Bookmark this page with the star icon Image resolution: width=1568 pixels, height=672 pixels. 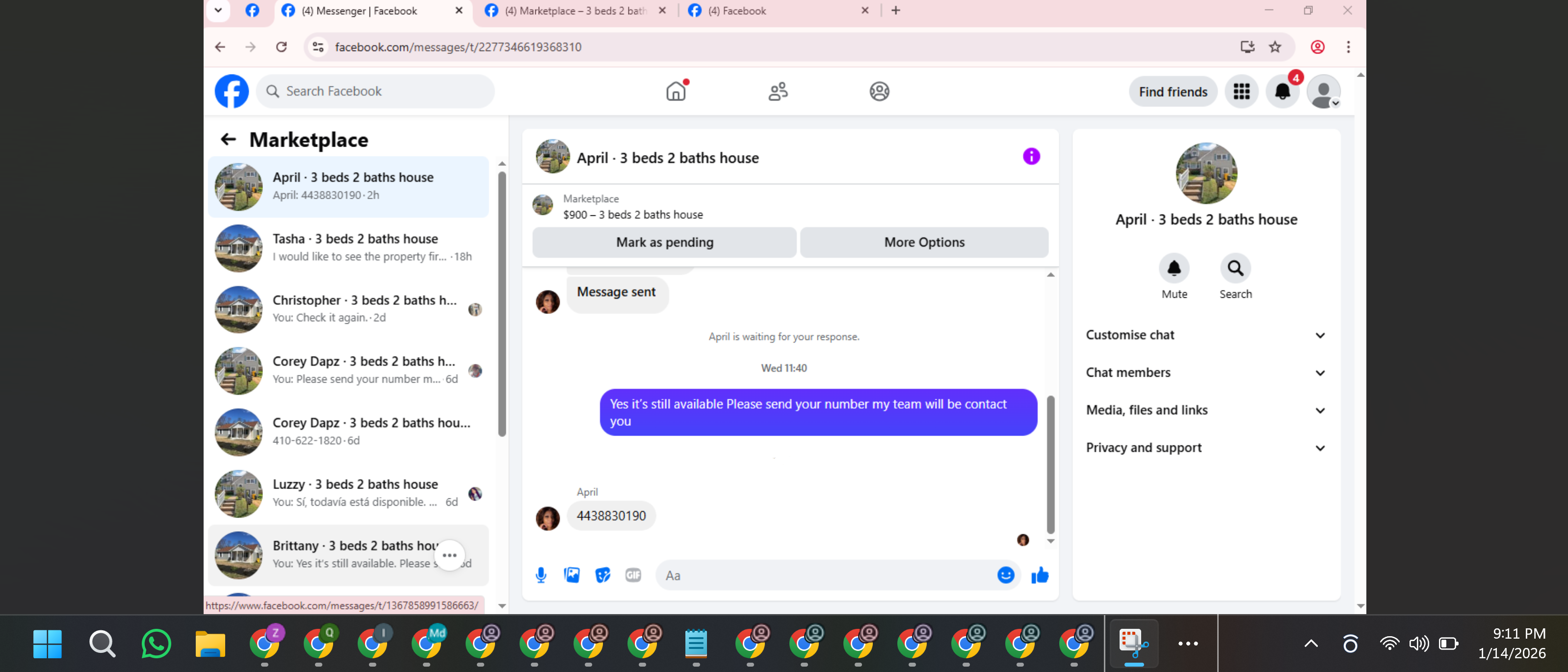click(1275, 47)
